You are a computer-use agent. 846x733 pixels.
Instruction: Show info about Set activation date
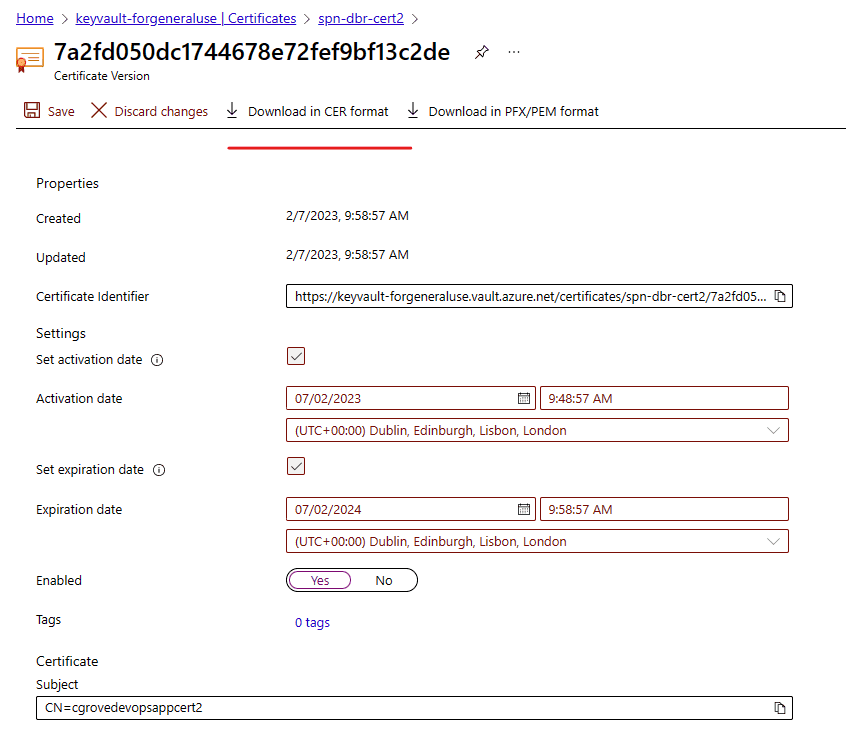pos(157,360)
